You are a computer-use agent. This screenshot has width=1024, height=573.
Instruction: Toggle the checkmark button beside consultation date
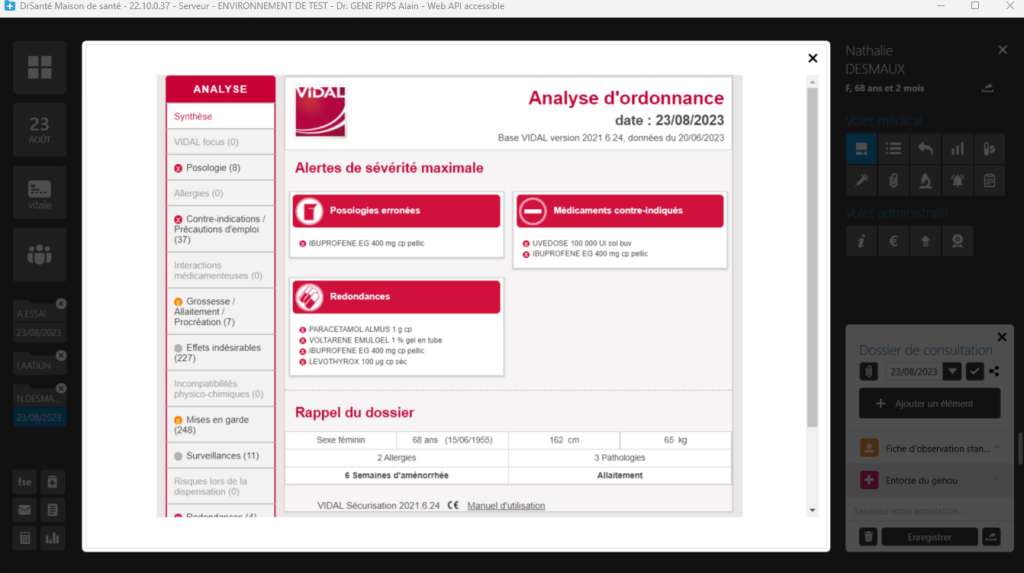coord(975,372)
